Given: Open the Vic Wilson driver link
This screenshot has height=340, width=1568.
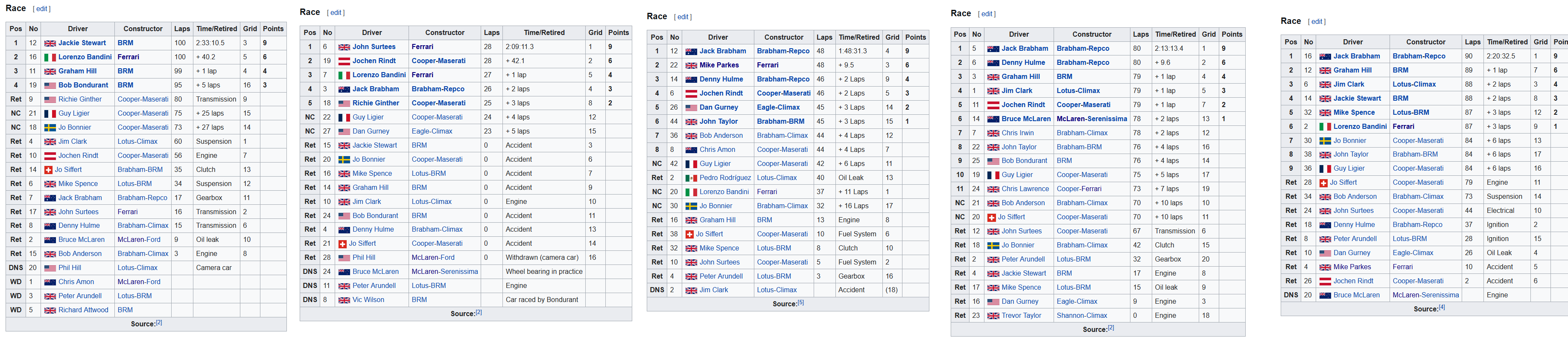Looking at the screenshot, I should (x=368, y=300).
